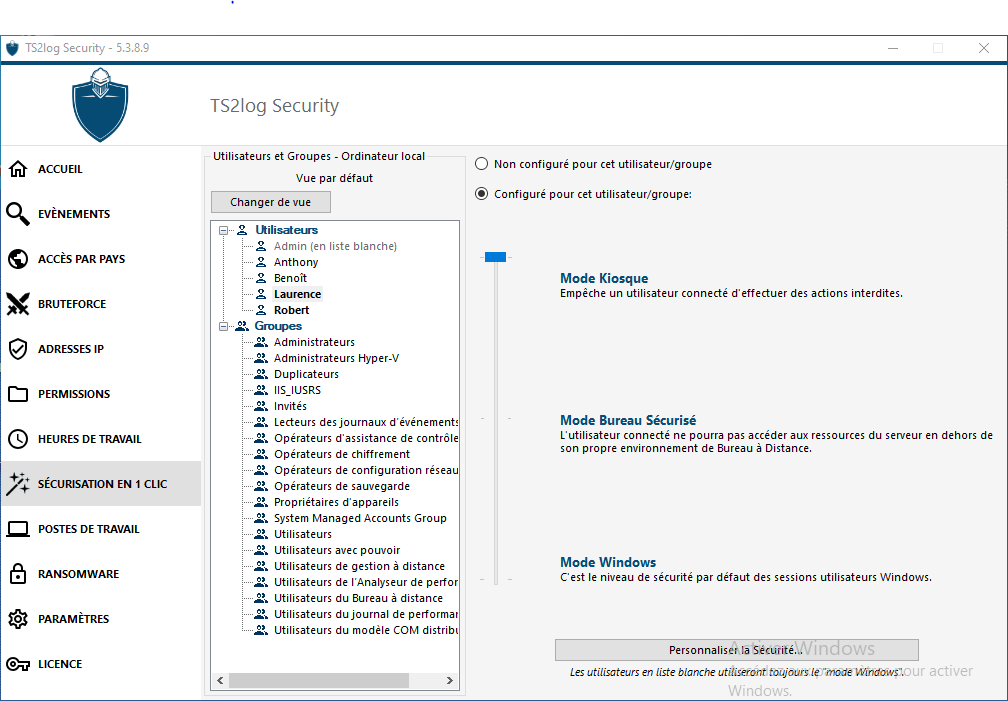Click the Mode Kiosque heading
1008x701 pixels.
(604, 278)
